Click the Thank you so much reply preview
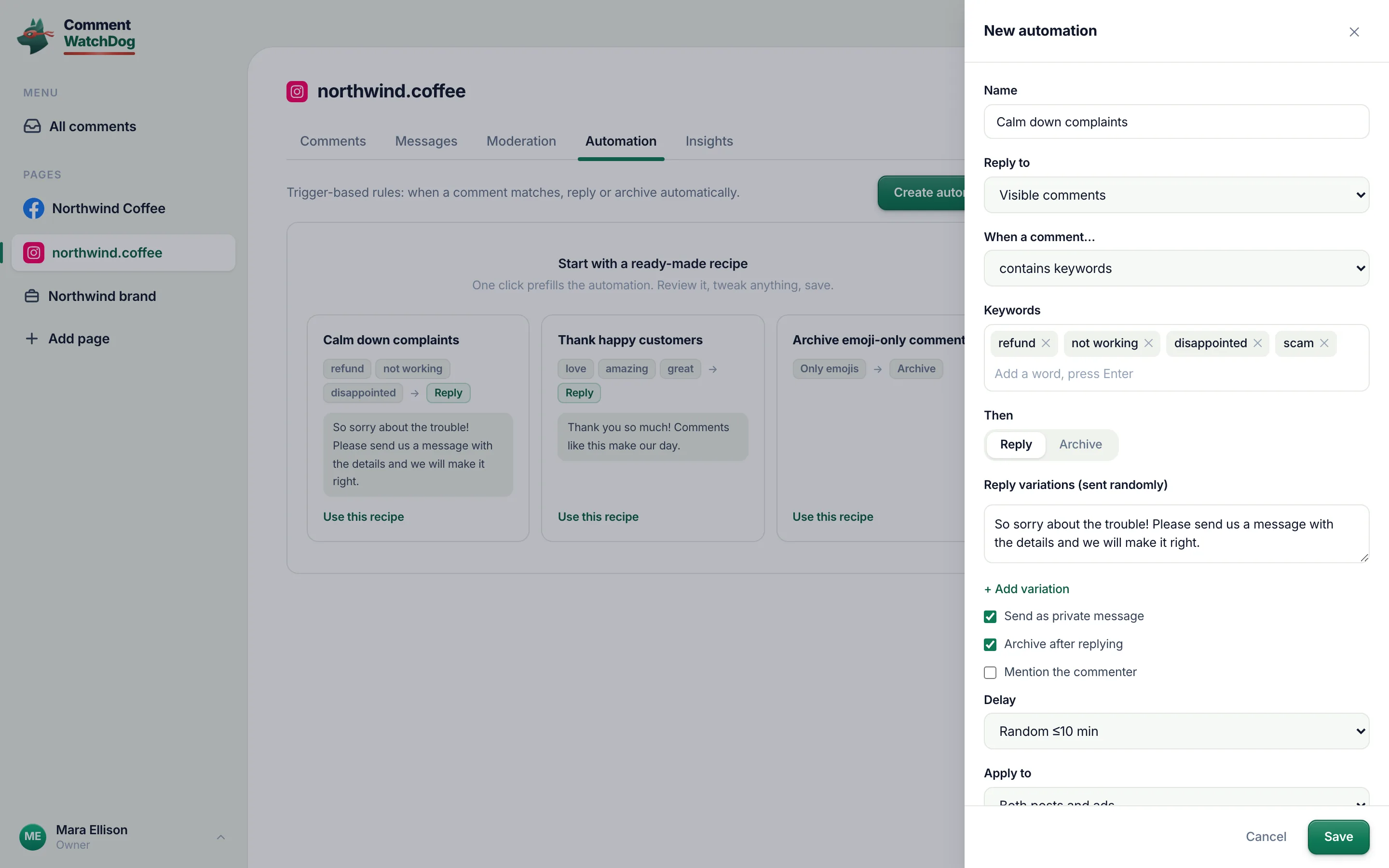Viewport: 1389px width, 868px height. point(653,437)
